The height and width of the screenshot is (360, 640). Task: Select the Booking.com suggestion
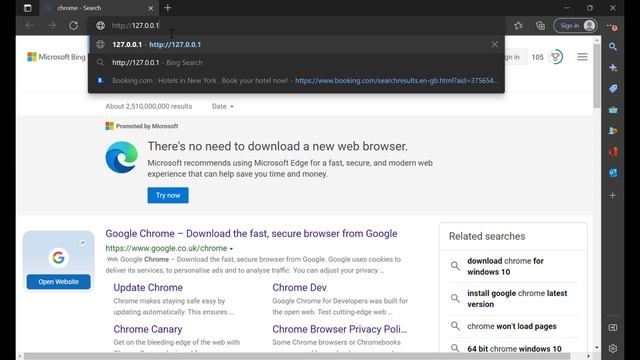[296, 80]
